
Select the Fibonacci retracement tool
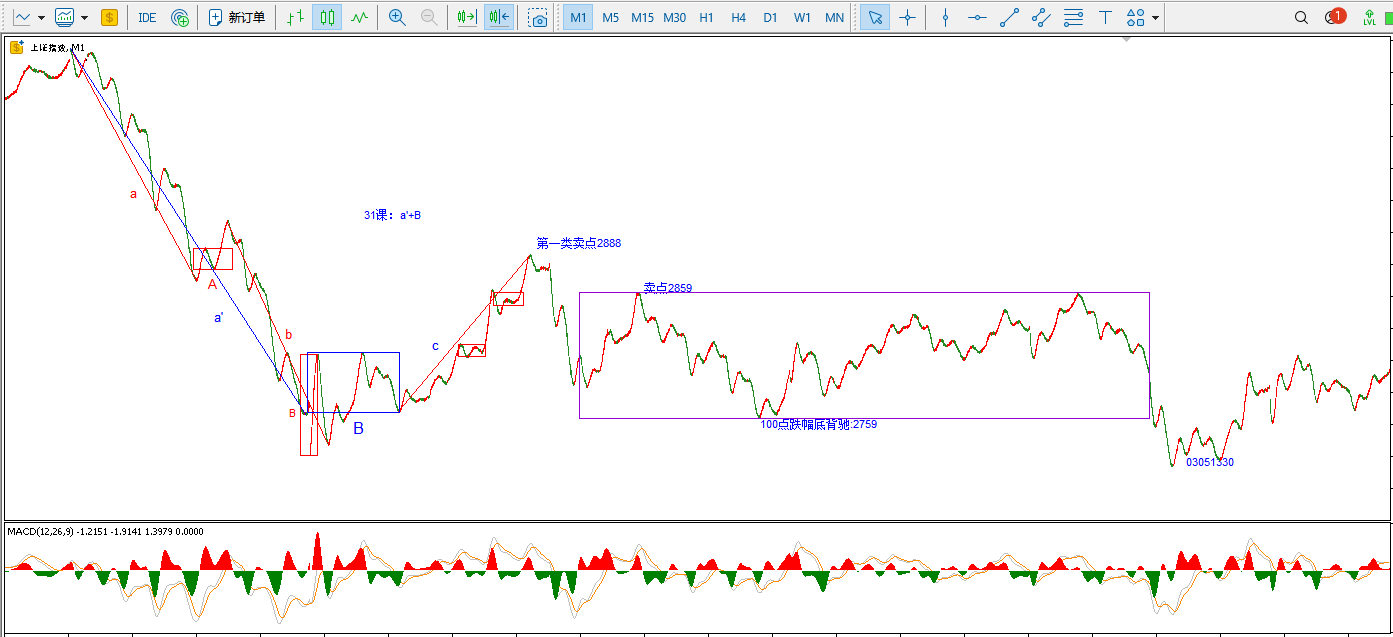[x=1073, y=17]
